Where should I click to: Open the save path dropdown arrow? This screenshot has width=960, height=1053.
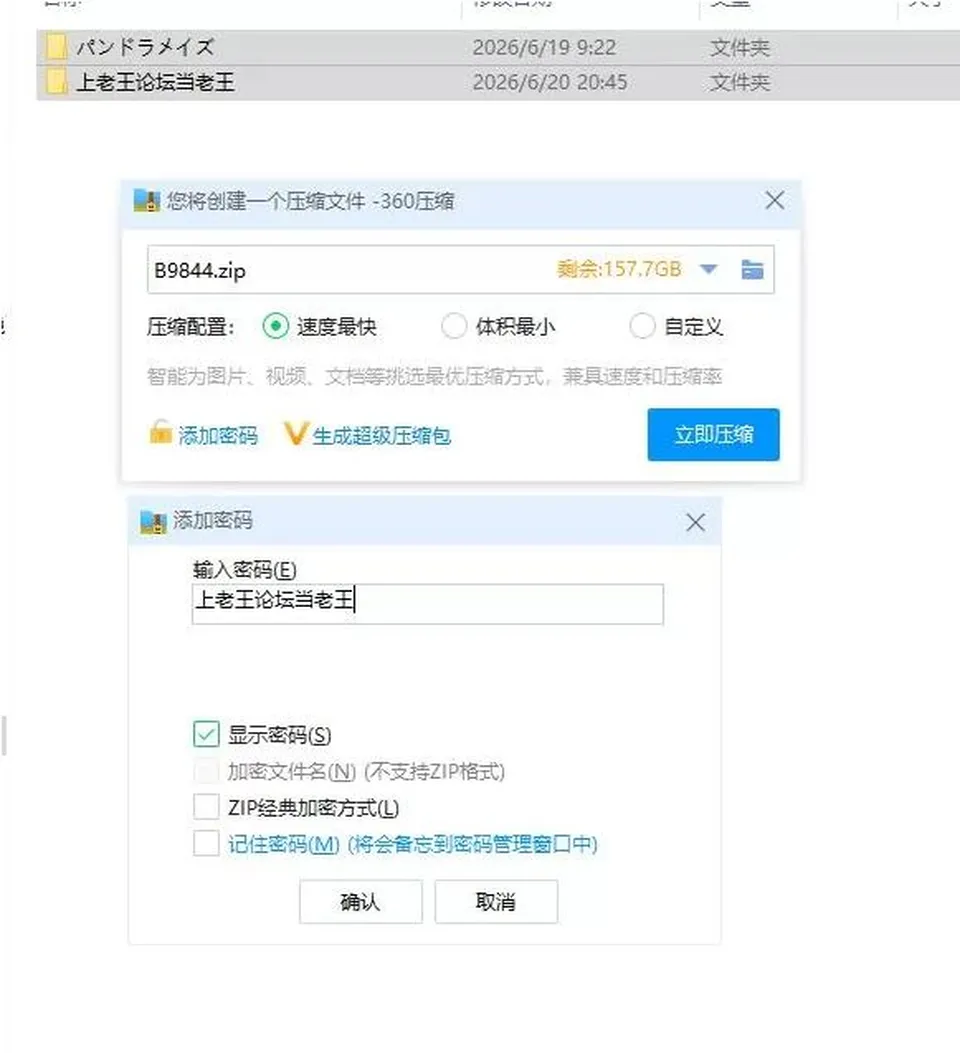[x=708, y=269]
